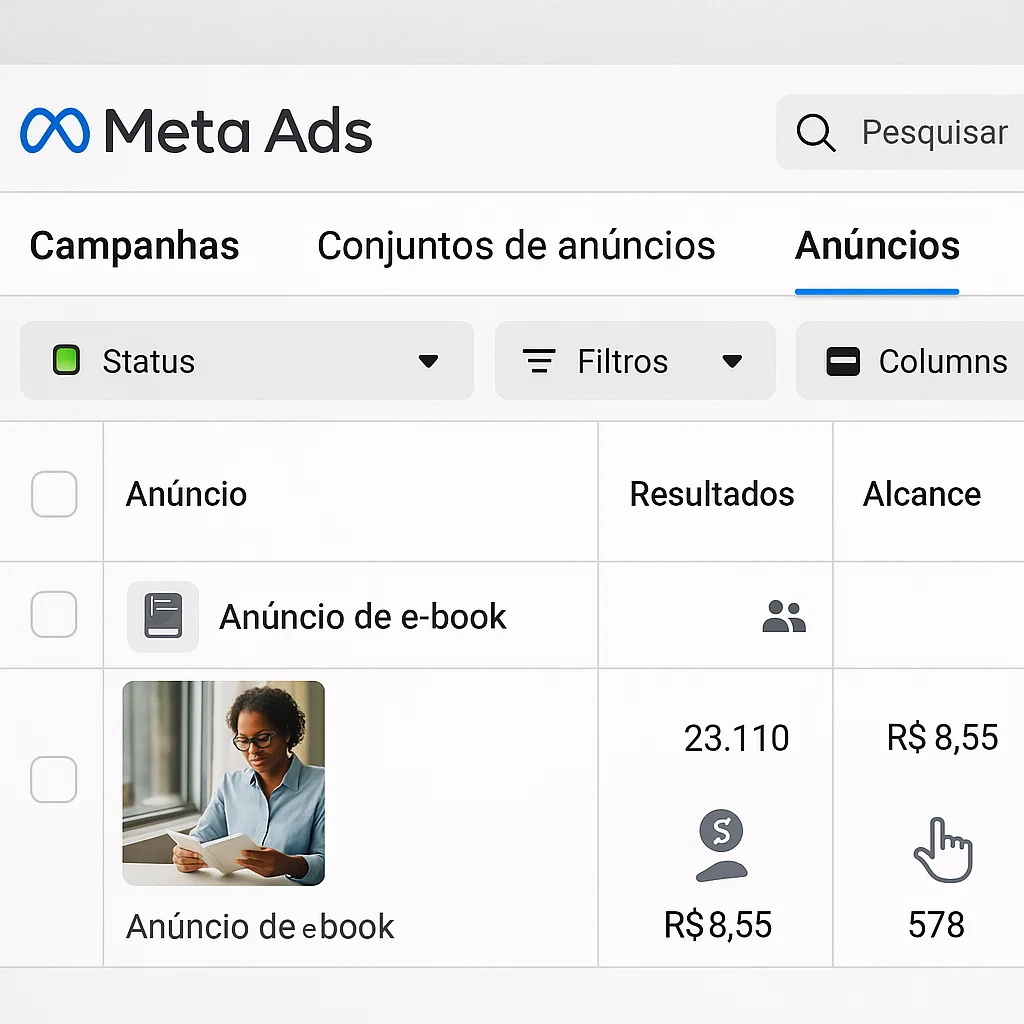Click the pointing hand clicks icon

pos(942,850)
